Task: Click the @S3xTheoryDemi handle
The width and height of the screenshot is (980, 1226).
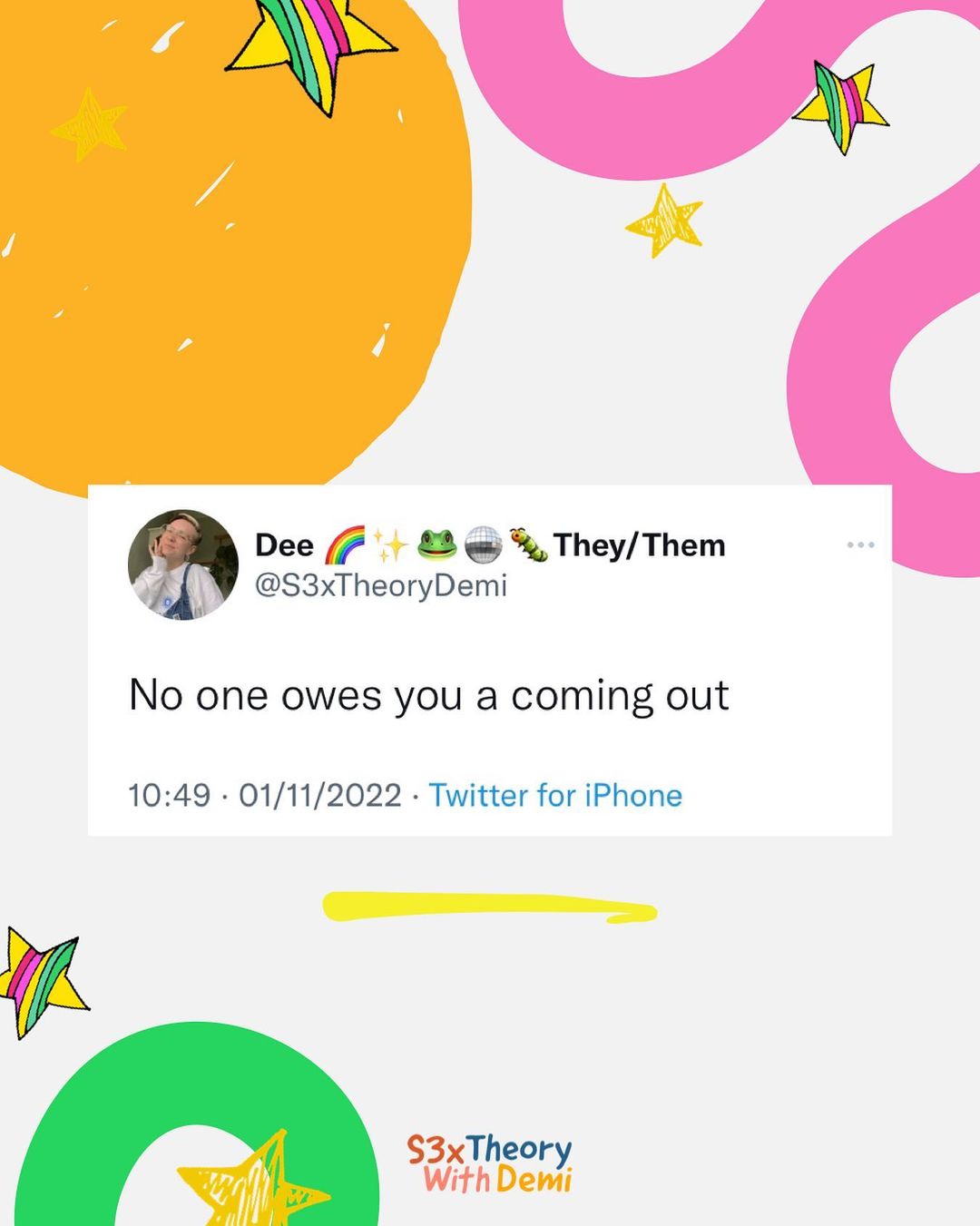Action: 381,586
